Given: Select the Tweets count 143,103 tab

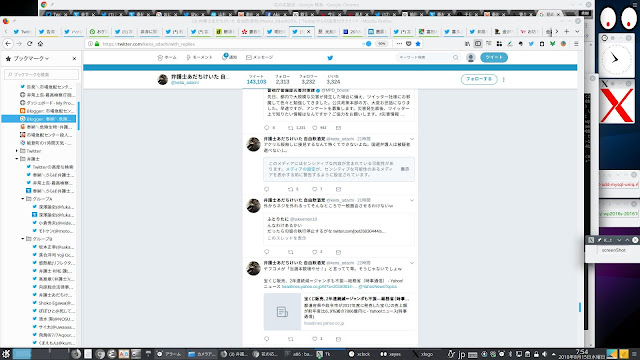Looking at the screenshot, I should pos(256,79).
